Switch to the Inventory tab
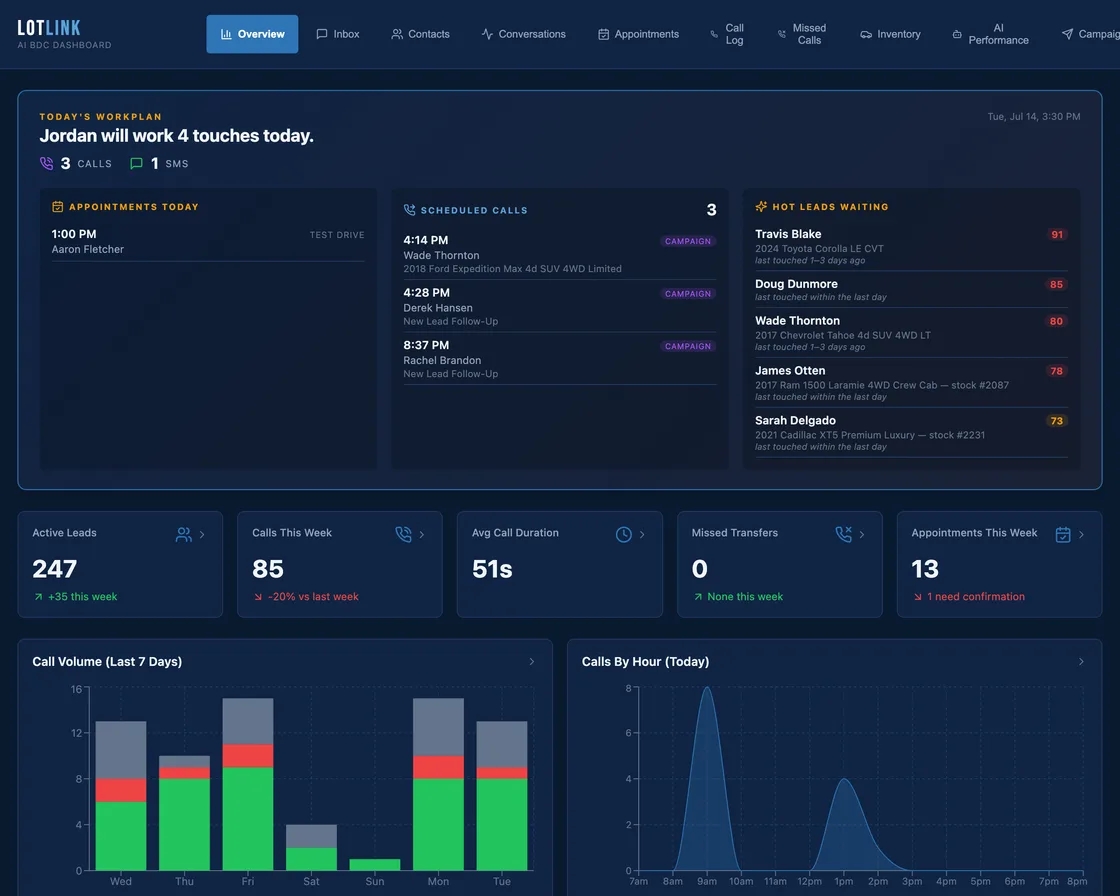The image size is (1120, 896). coord(890,34)
